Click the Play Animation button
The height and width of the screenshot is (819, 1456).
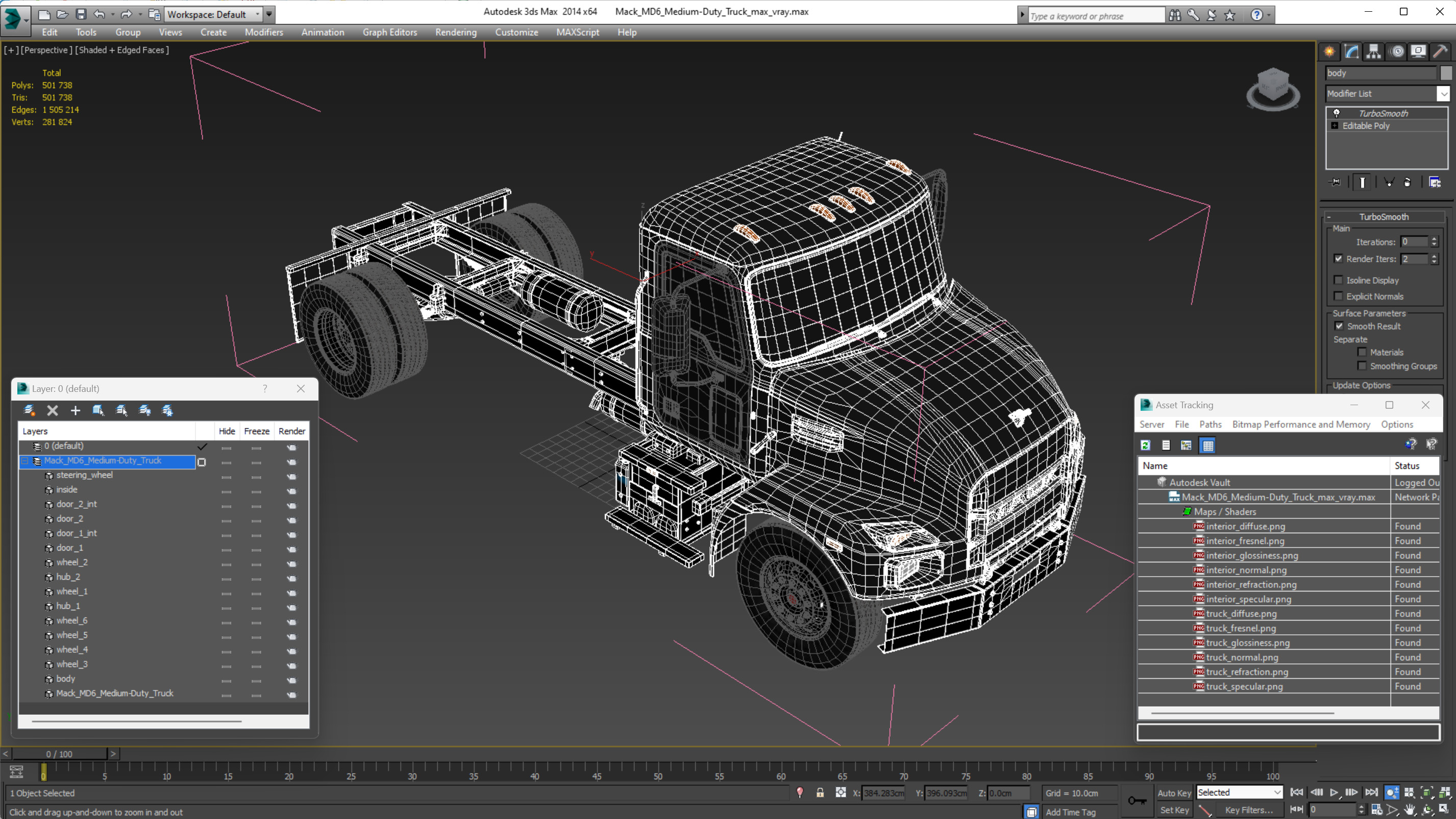pyautogui.click(x=1334, y=792)
